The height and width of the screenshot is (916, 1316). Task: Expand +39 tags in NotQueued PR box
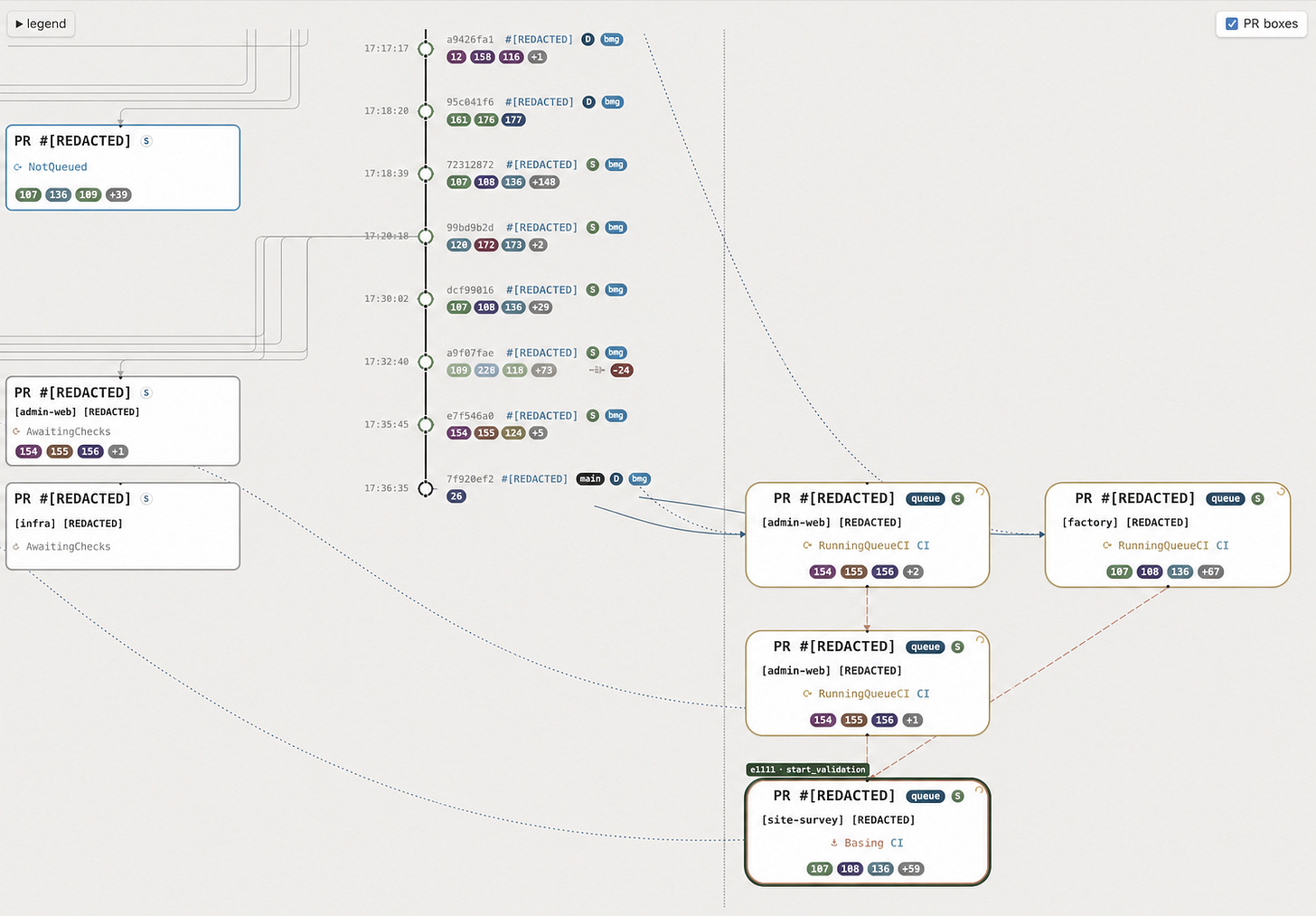[x=118, y=195]
